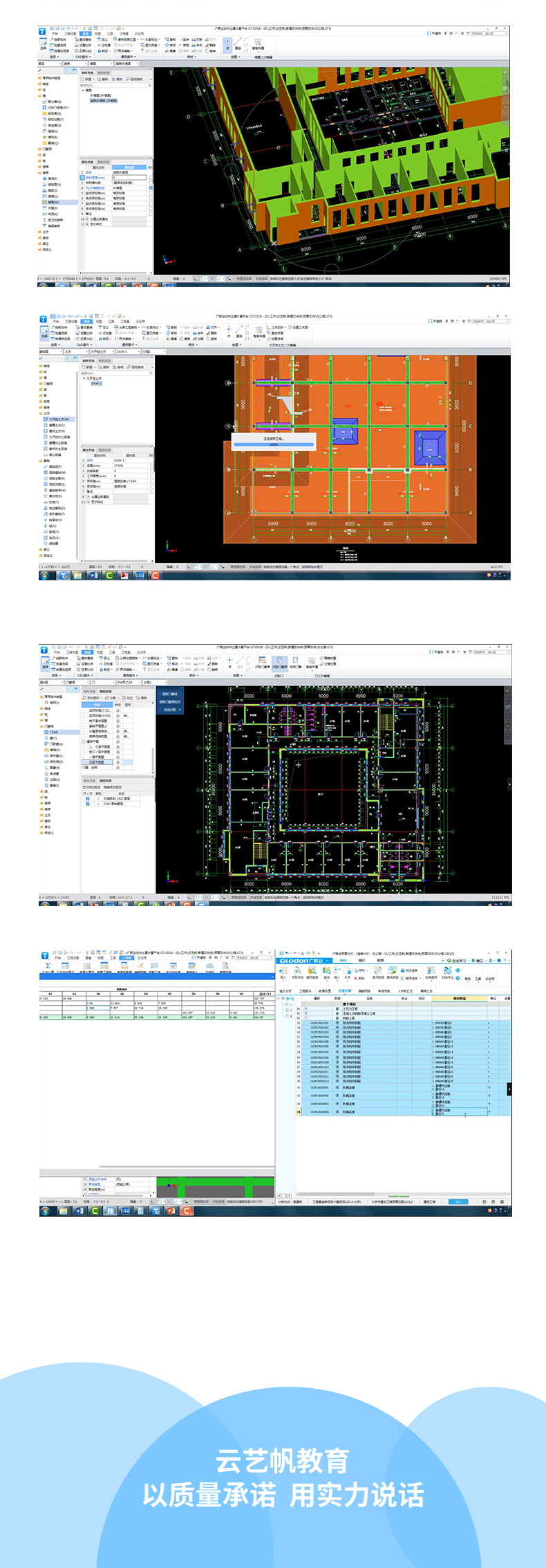Click 项目自检 in the Glodon pricing window
This screenshot has width=546, height=1568.
click(x=297, y=972)
